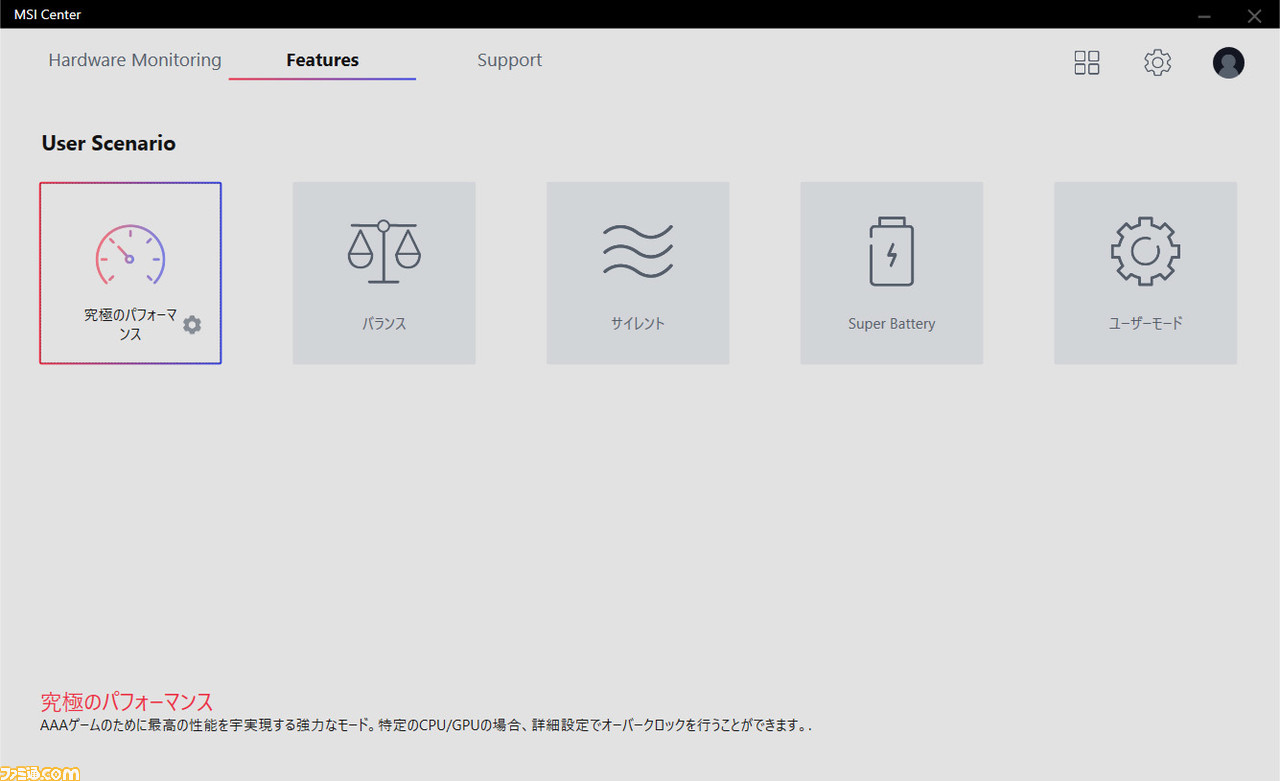Open gear settings on 究極のパフォーマンス tile
This screenshot has width=1280, height=781.
pos(192,325)
